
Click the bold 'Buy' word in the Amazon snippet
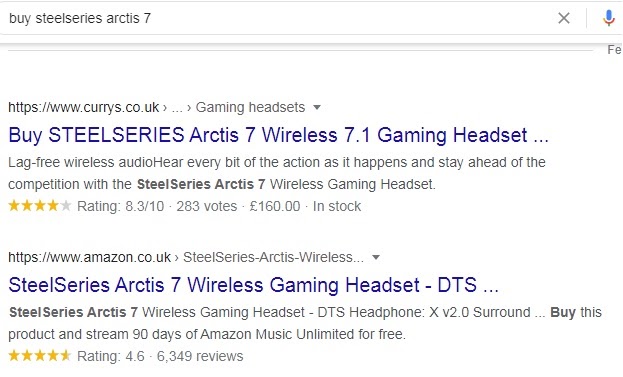(x=563, y=312)
